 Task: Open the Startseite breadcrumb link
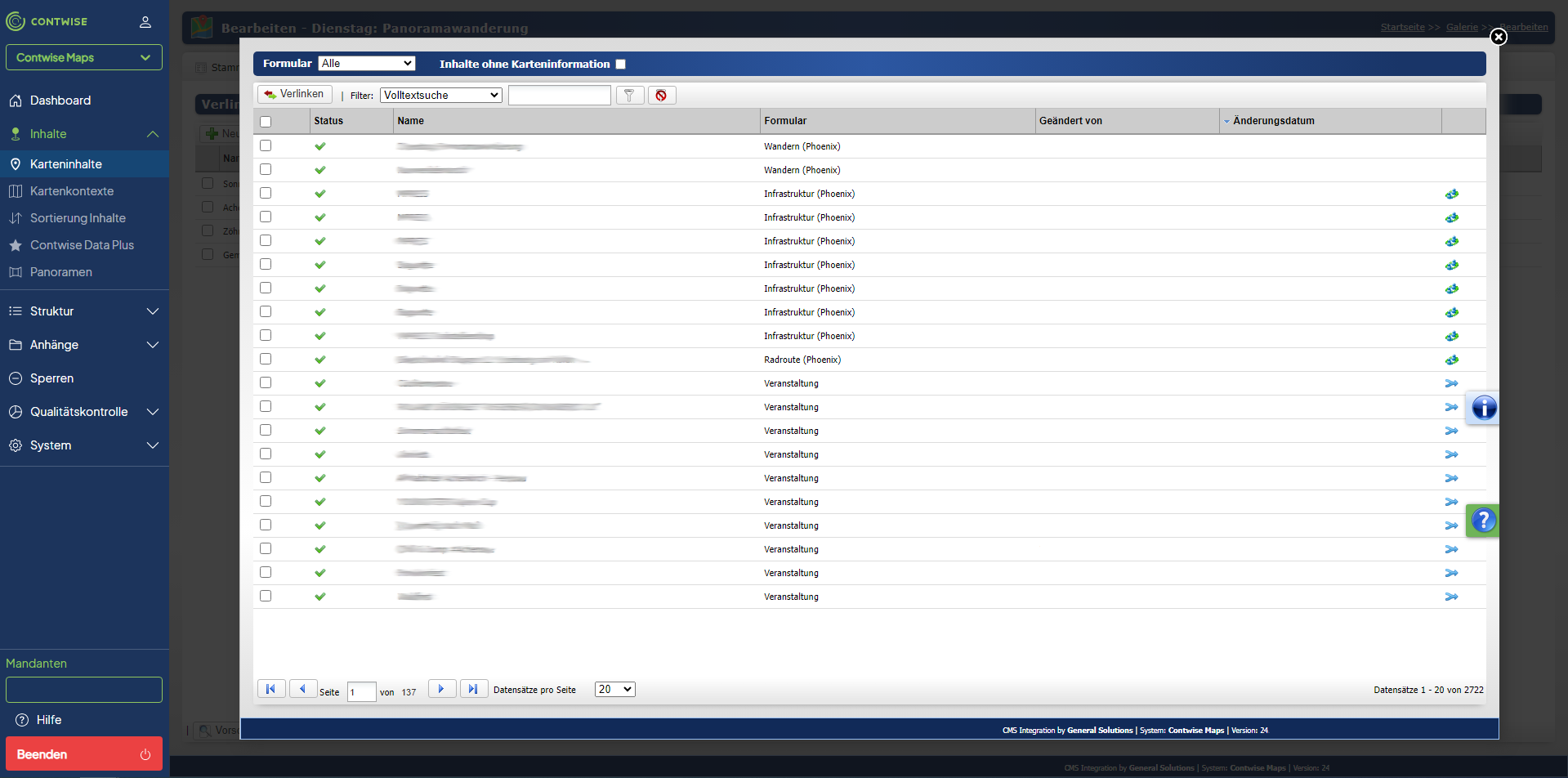click(1402, 27)
